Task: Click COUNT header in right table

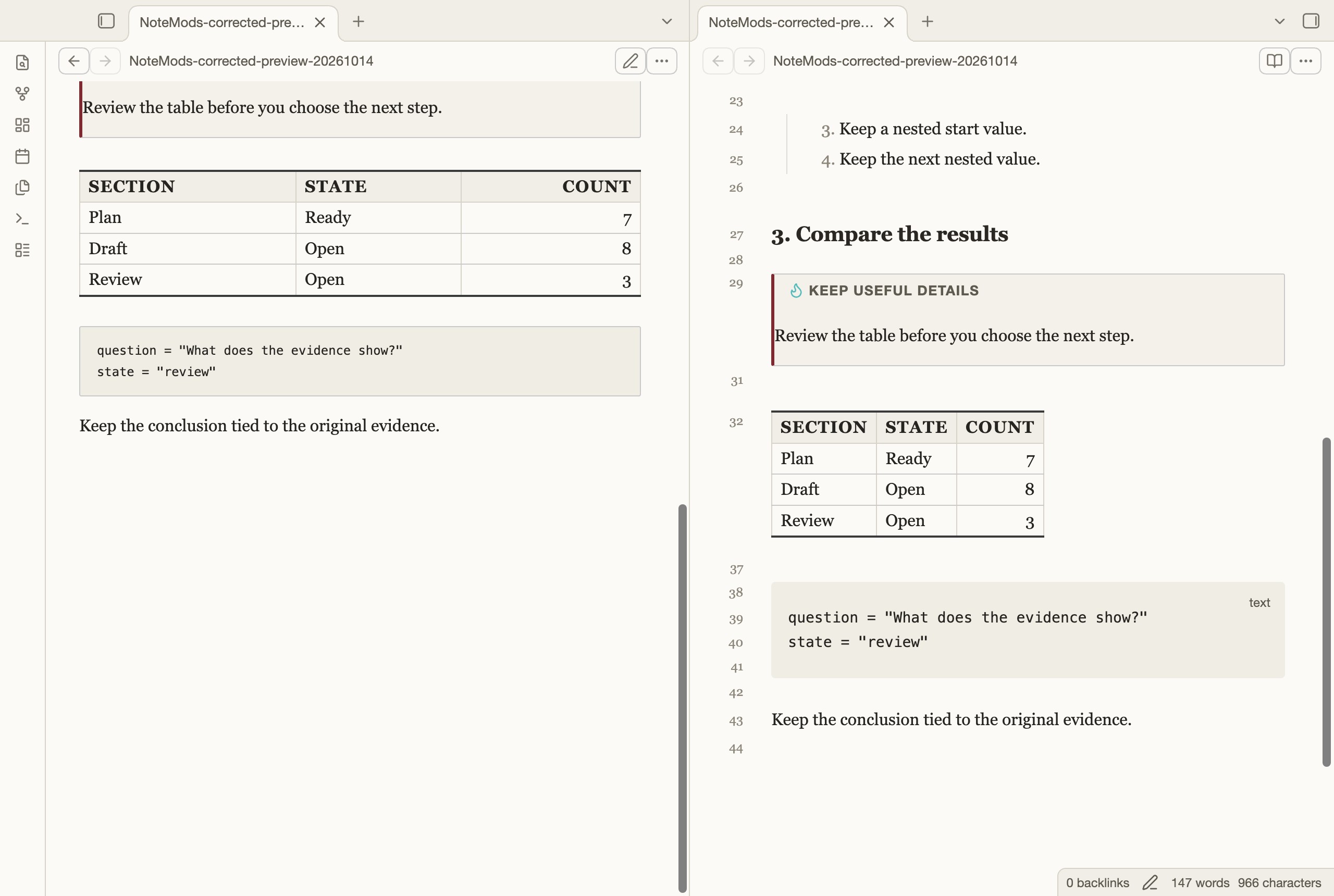Action: pos(999,427)
